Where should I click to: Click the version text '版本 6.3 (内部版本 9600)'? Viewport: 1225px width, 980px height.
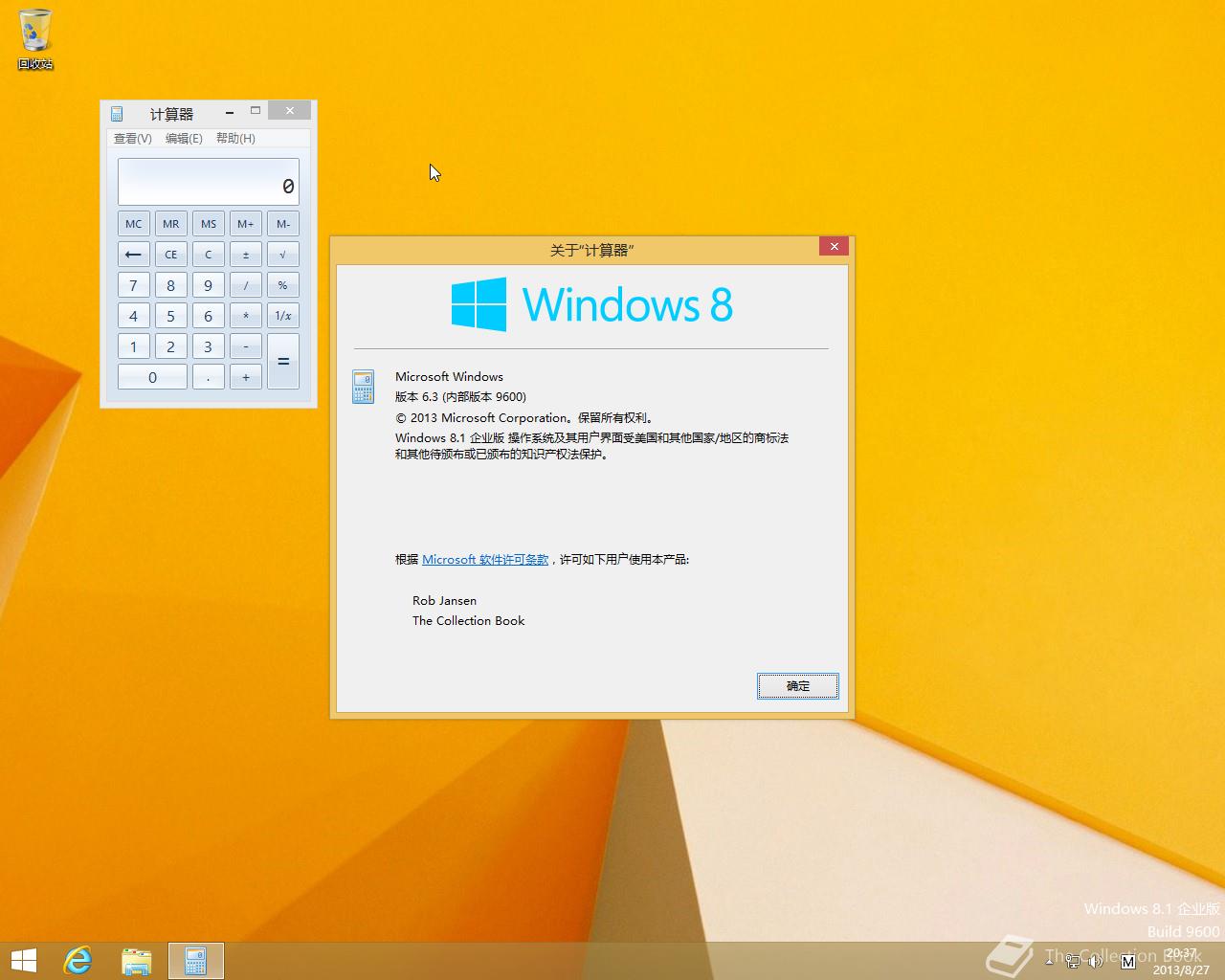coord(460,396)
